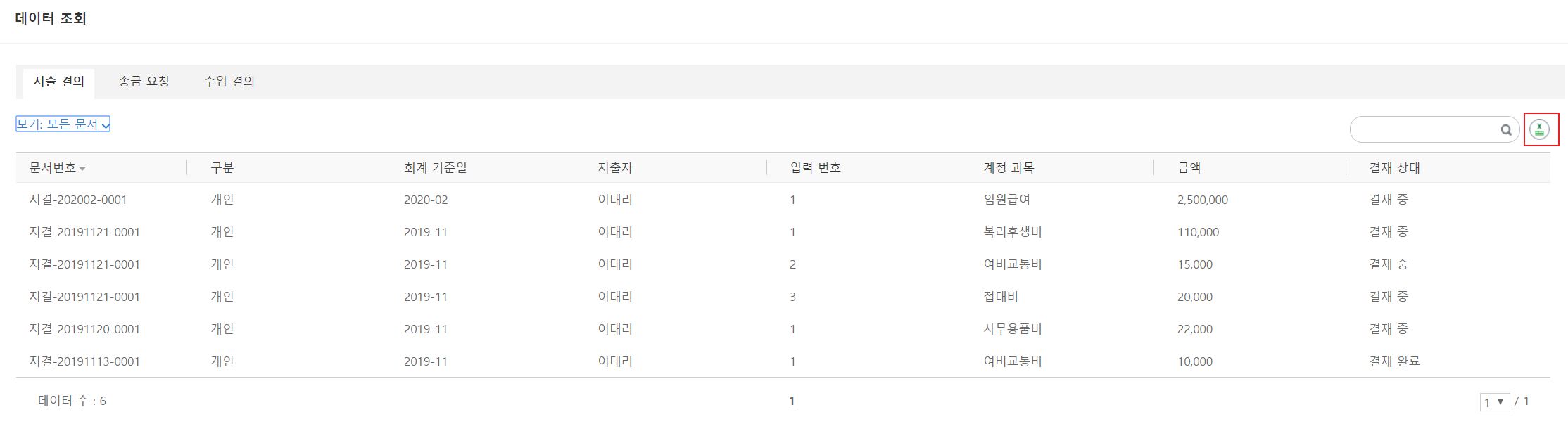Image resolution: width=1568 pixels, height=424 pixels.
Task: Open document 지결-20191120-0001
Action: (x=84, y=329)
